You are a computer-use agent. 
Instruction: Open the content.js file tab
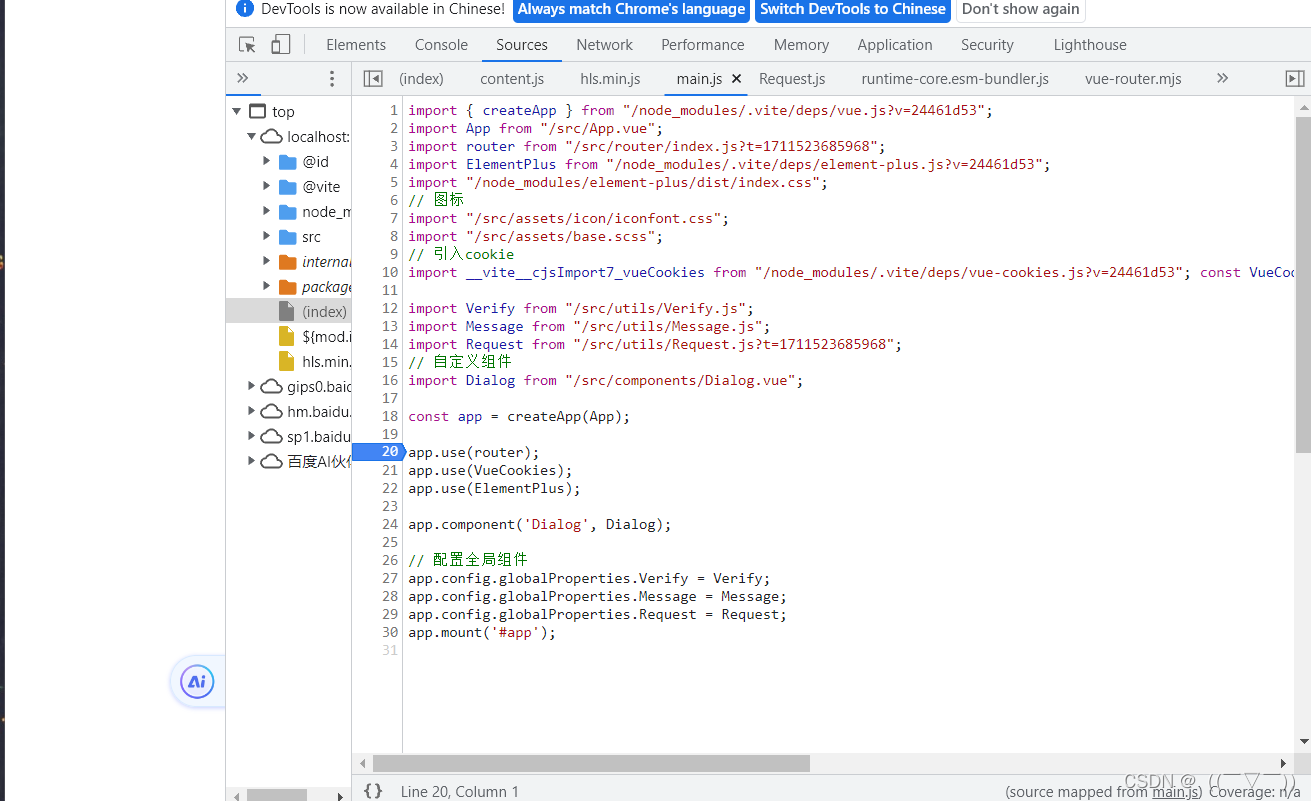tap(511, 78)
